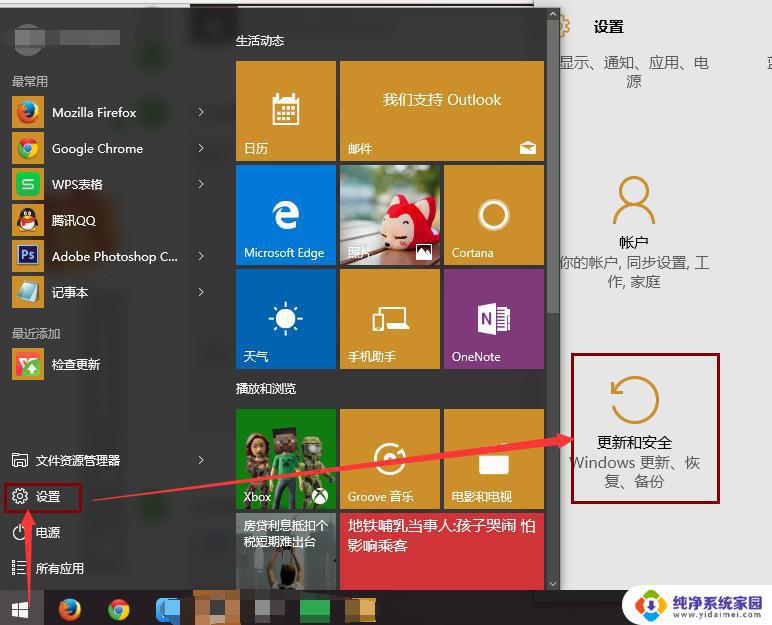
Task: Click the 生活动态 group header
Action: coord(260,41)
